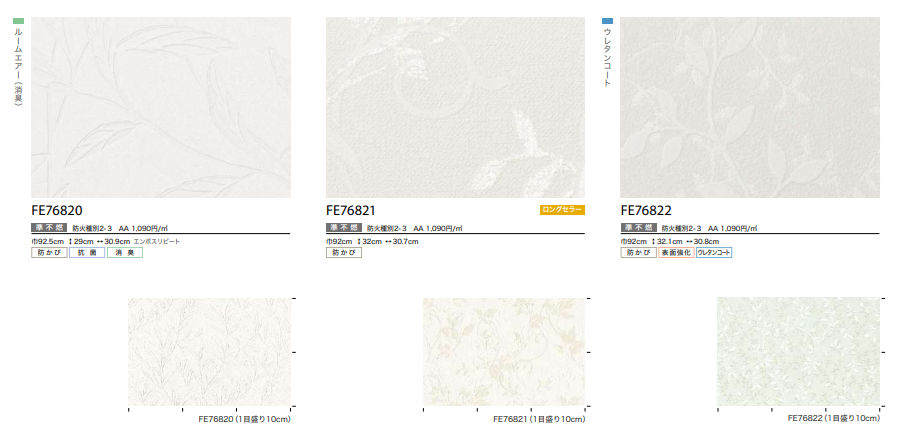Click the 防かび tag for FE76822
The height and width of the screenshot is (436, 900).
point(637,253)
